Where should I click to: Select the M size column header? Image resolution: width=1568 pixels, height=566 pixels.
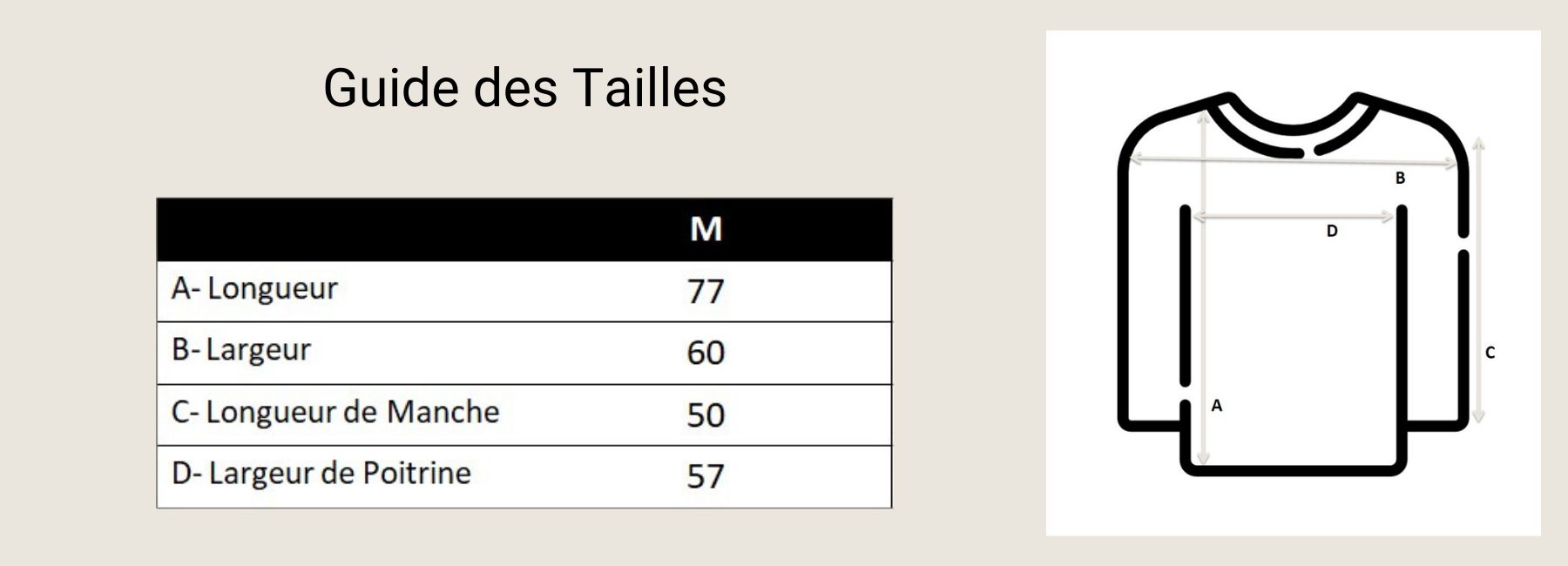click(706, 229)
